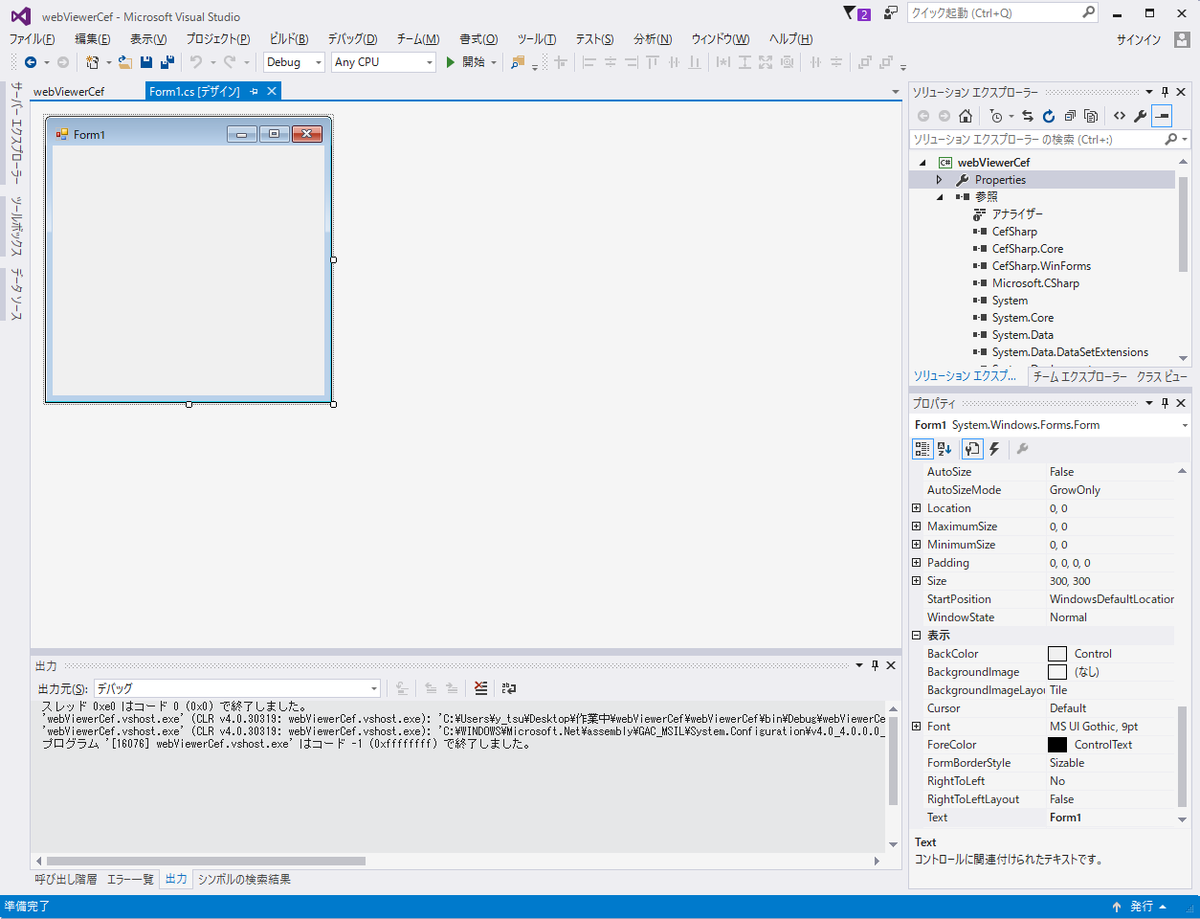Open the BackColor color swatch showing Control
Screen dimensions: 1200x919
[1056, 653]
